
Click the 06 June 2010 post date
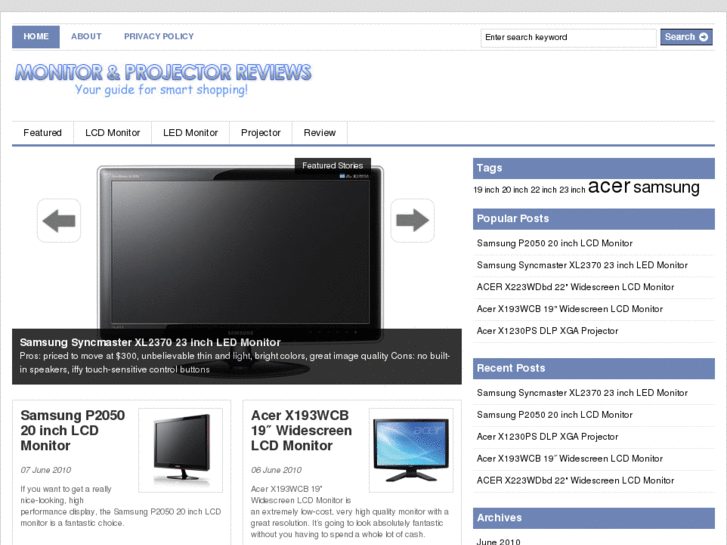[x=276, y=470]
